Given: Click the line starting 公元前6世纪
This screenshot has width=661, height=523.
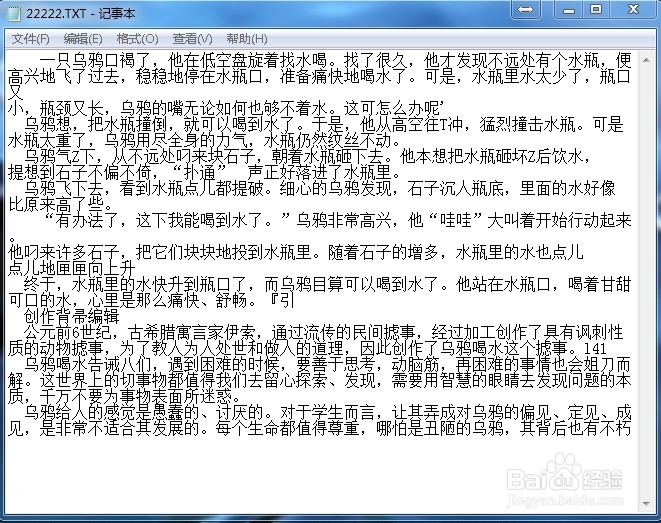Looking at the screenshot, I should click(x=324, y=333).
